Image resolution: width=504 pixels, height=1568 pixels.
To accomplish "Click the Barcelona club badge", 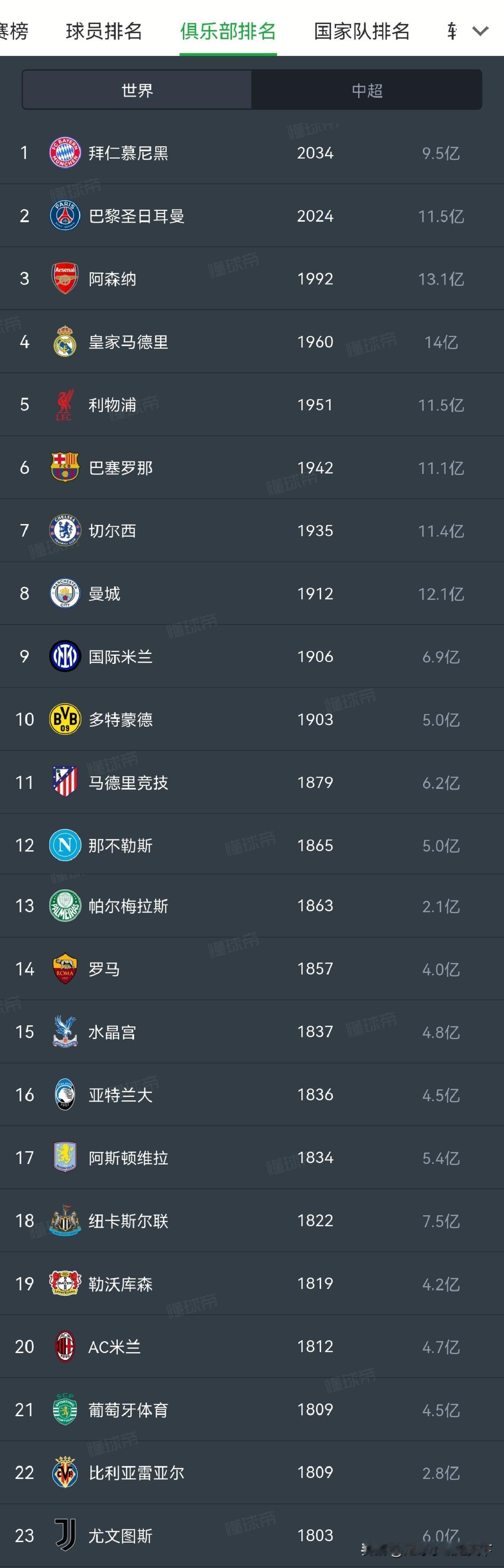I will (65, 467).
